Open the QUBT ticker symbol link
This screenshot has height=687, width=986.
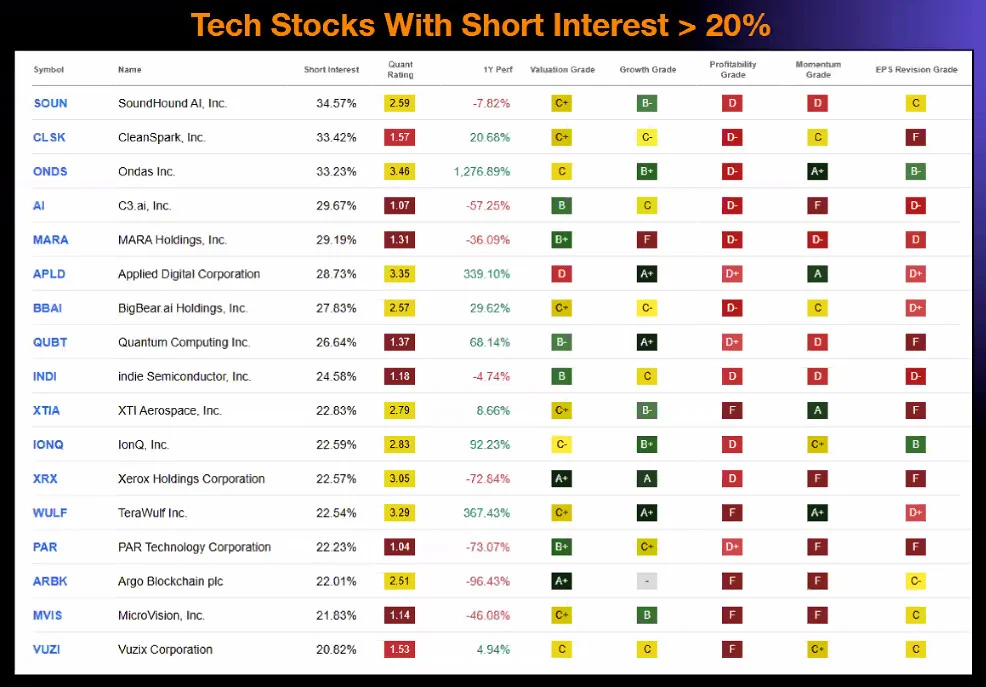(x=50, y=343)
